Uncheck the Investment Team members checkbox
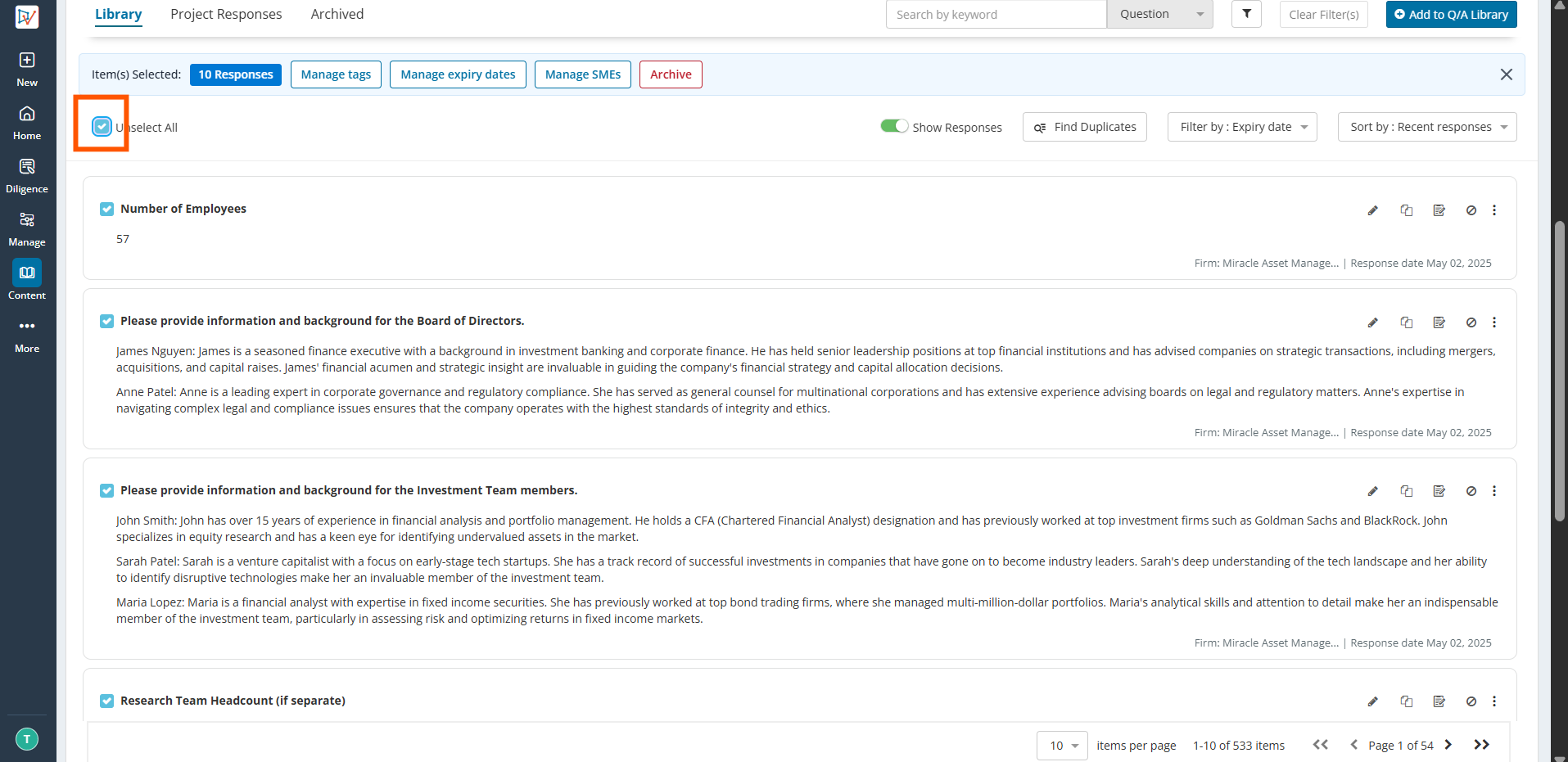 [x=106, y=490]
